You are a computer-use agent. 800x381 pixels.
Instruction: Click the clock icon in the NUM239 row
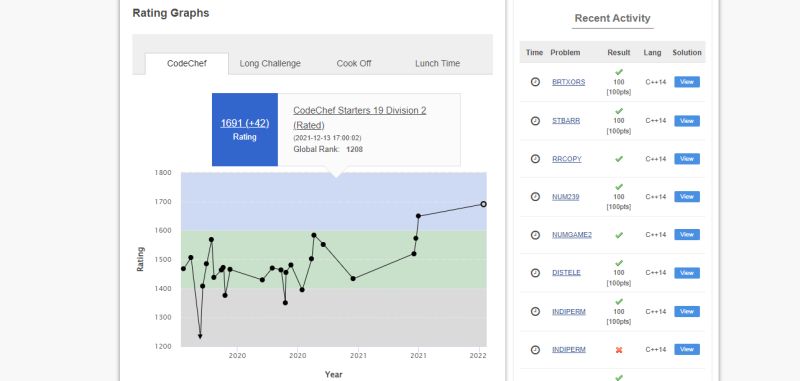[535, 196]
